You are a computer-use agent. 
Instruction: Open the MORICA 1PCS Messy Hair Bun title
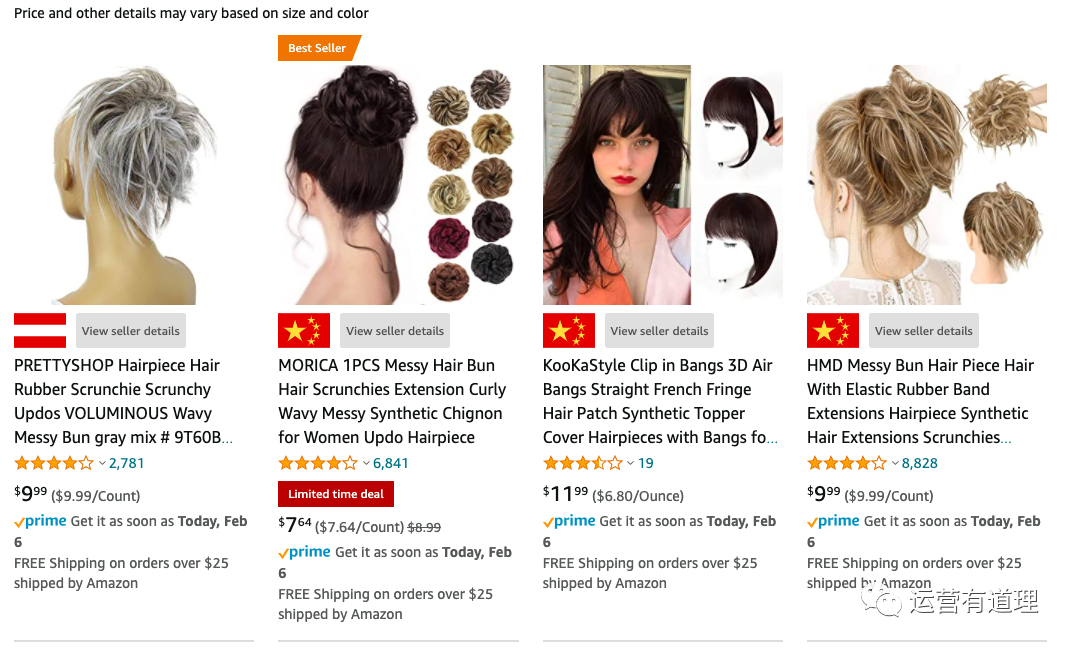click(392, 401)
